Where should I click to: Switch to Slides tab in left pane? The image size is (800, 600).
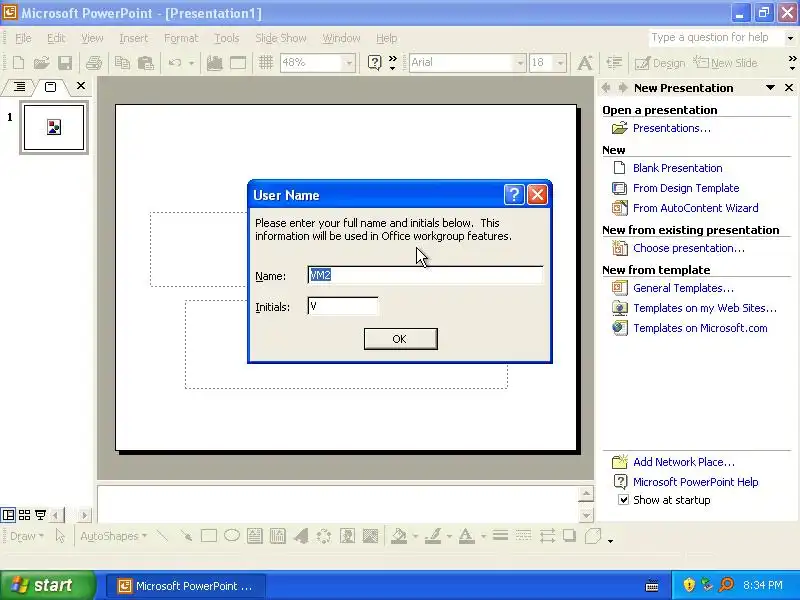(x=50, y=87)
